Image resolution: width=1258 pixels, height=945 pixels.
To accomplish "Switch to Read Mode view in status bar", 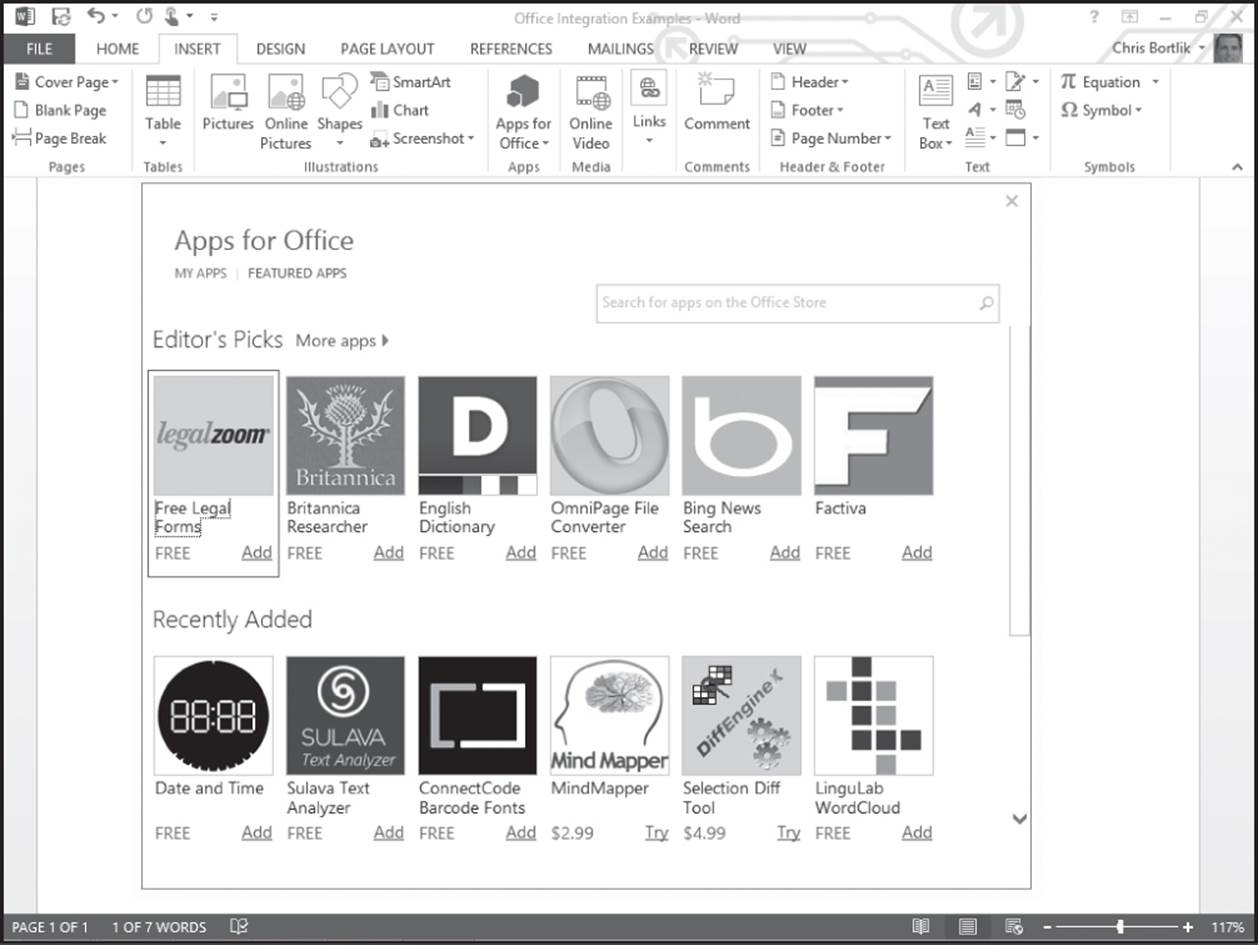I will tap(921, 927).
